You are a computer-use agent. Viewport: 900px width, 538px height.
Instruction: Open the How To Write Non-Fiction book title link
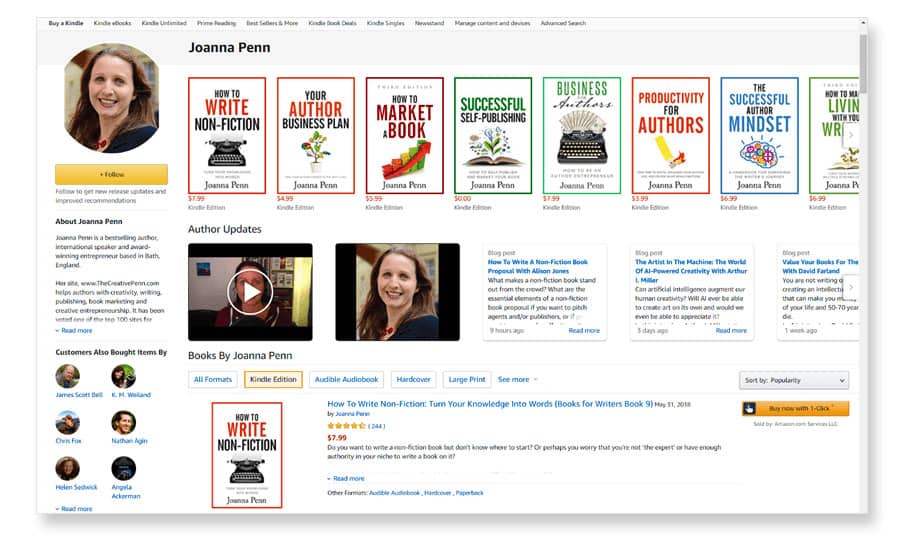[x=490, y=404]
